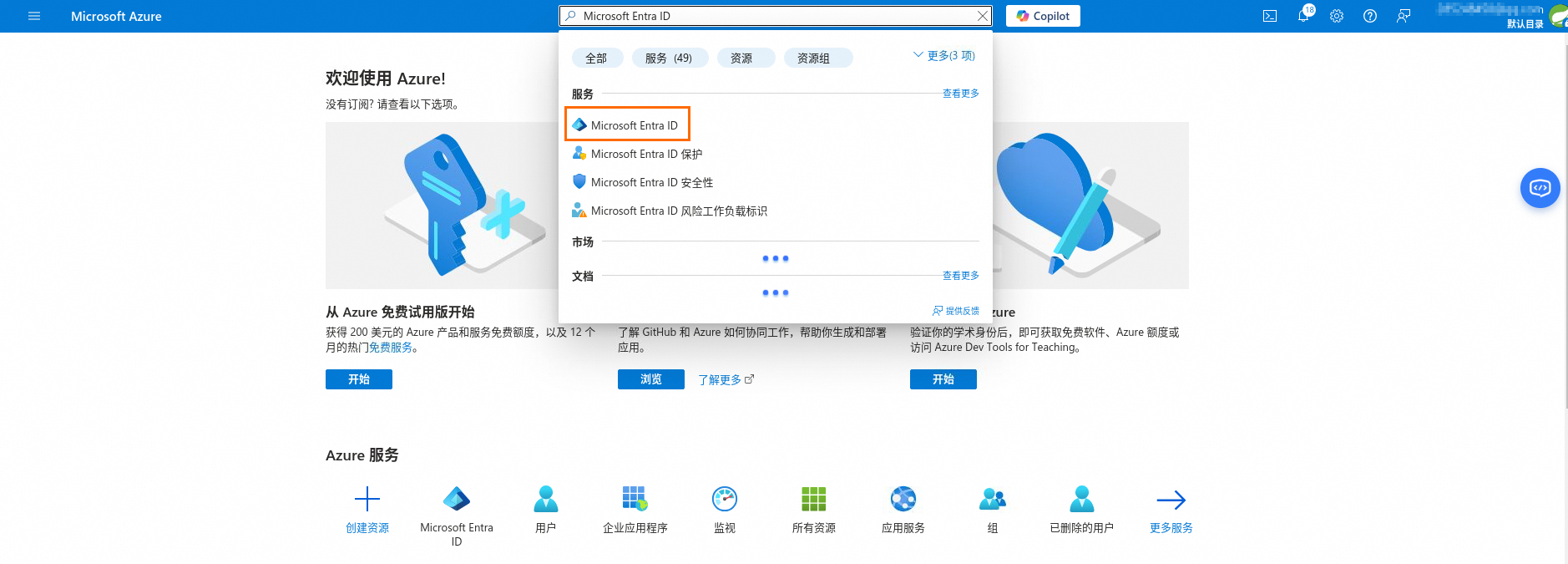1568x564 pixels.
Task: Open Microsoft Entra ID 安全性 result
Action: pyautogui.click(x=651, y=182)
